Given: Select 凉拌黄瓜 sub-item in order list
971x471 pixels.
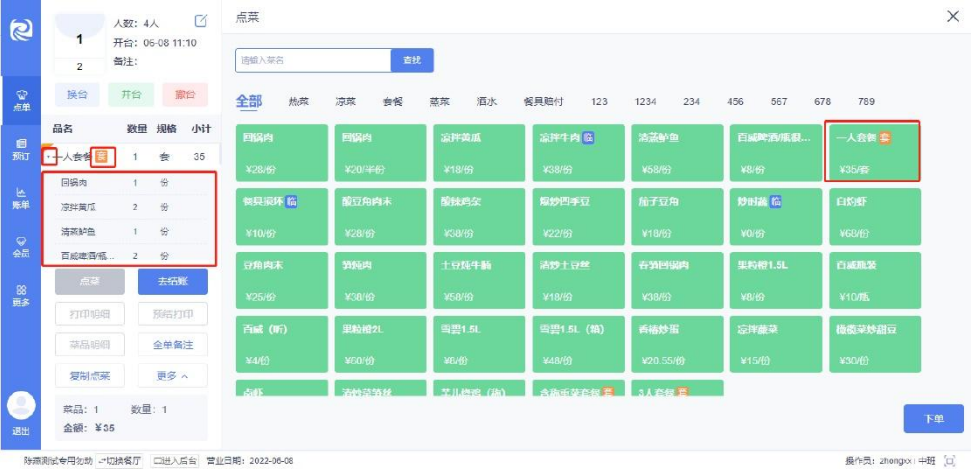Looking at the screenshot, I should [129, 207].
